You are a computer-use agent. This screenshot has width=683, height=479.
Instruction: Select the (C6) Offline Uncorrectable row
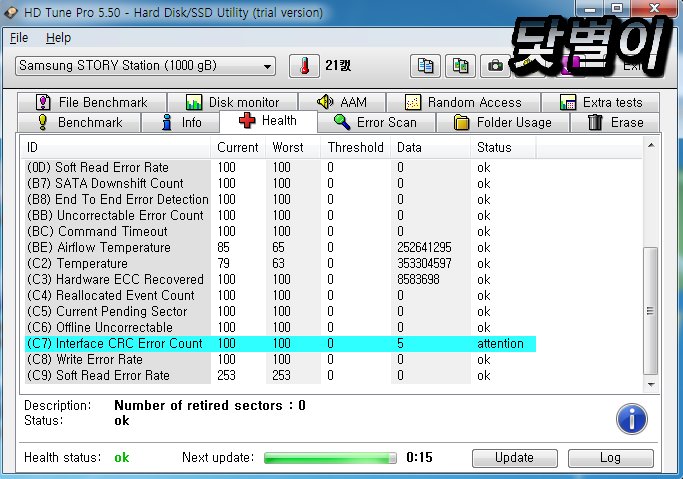click(281, 327)
